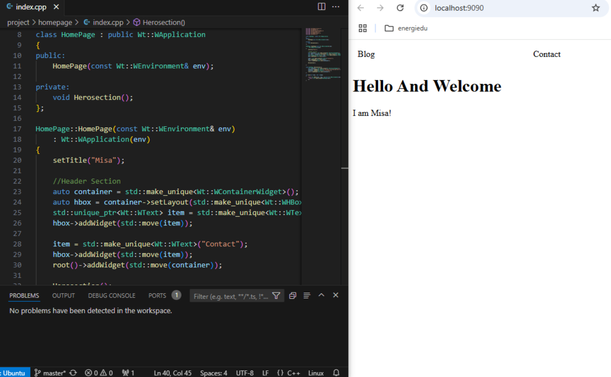
Task: Click the Hello And Welcome heading
Action: tap(427, 86)
